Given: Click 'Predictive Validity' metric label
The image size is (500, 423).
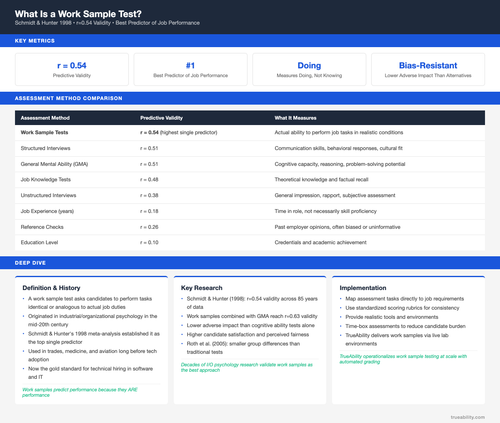Looking at the screenshot, I should click(72, 76).
